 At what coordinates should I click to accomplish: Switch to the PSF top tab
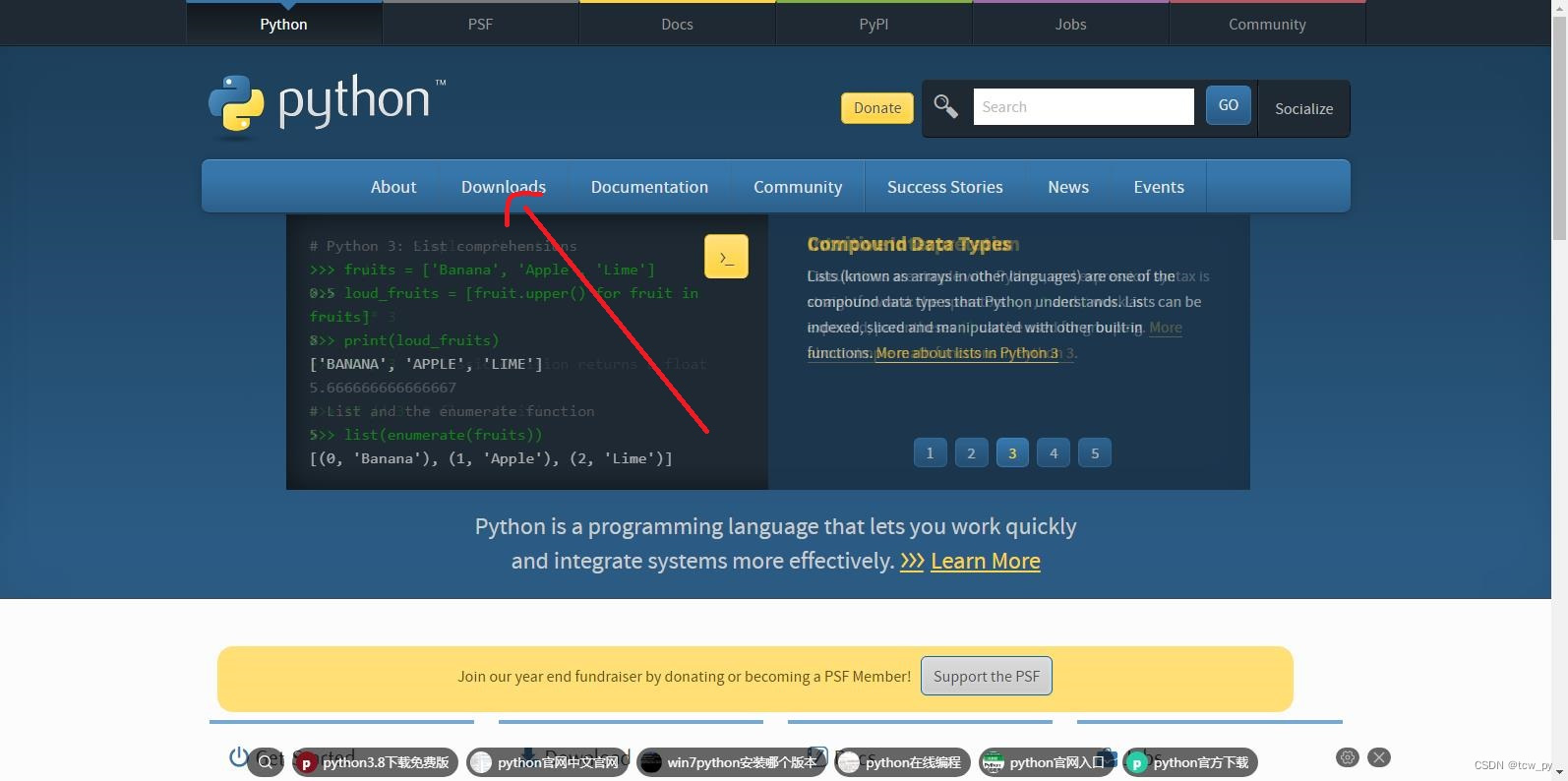pyautogui.click(x=480, y=24)
